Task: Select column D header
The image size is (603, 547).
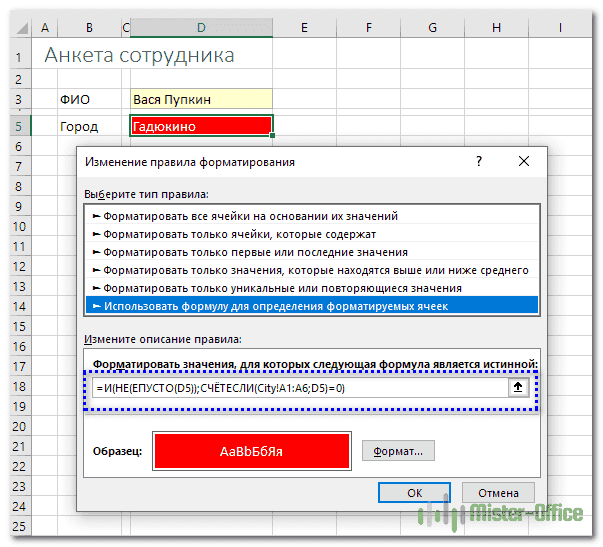Action: pyautogui.click(x=201, y=28)
